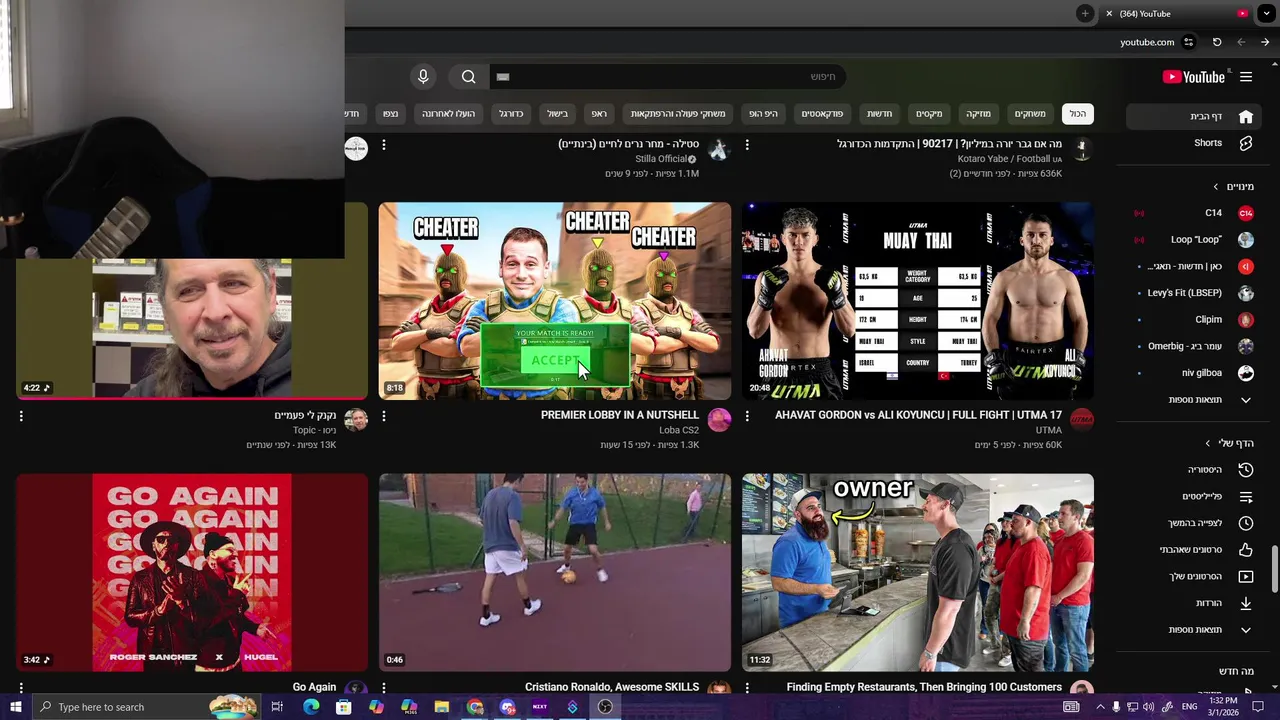Click the page vertical scrollbar thumb
This screenshot has height=720, width=1280.
1274,569
